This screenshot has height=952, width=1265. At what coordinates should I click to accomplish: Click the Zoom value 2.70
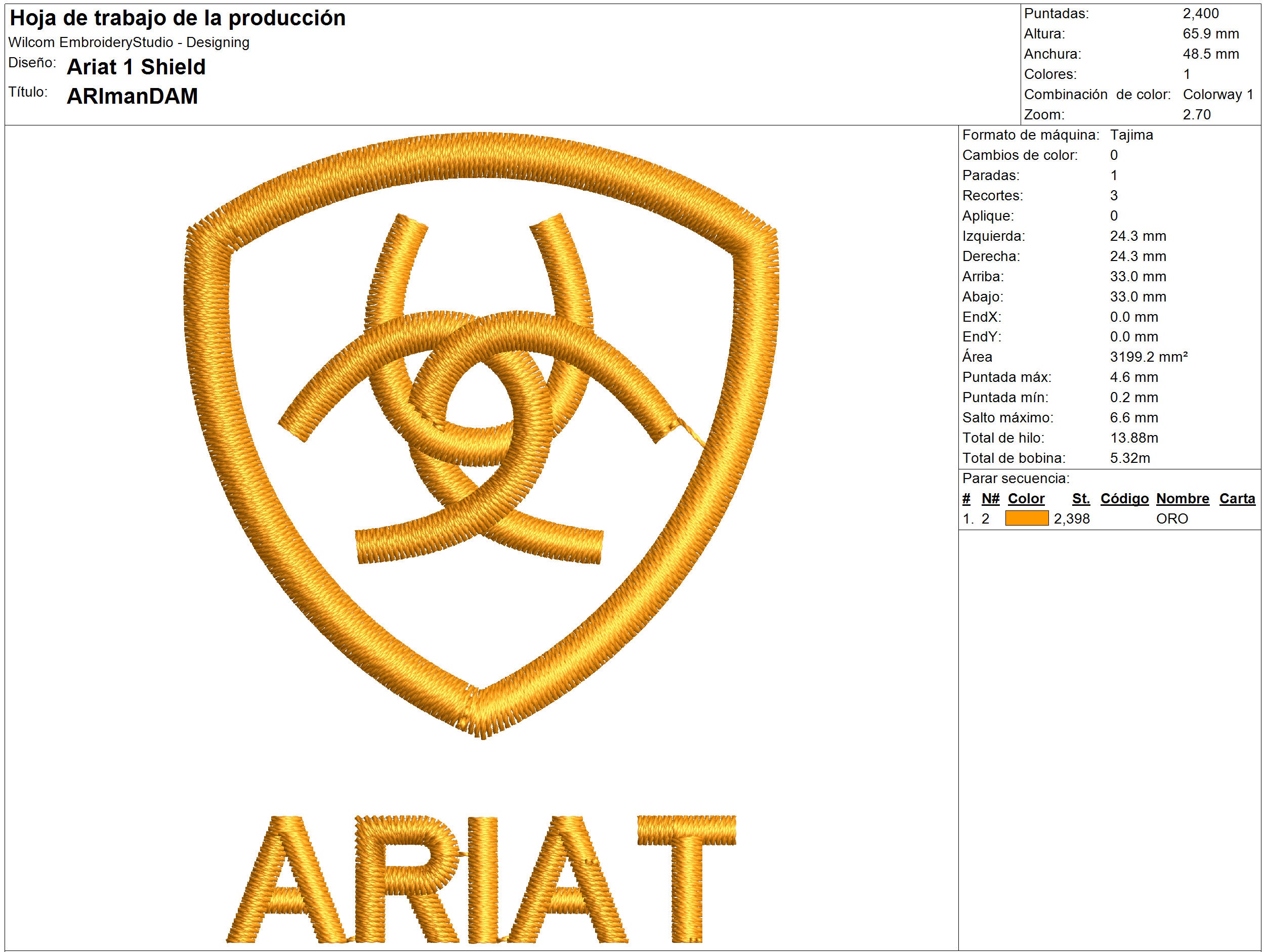pos(1198,114)
